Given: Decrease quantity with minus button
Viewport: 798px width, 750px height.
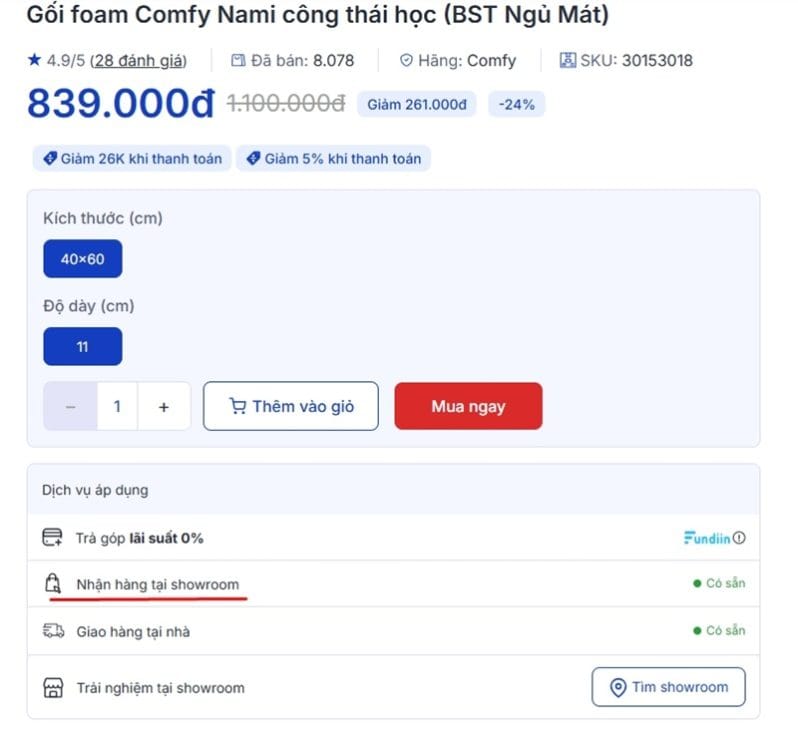Looking at the screenshot, I should pyautogui.click(x=70, y=407).
